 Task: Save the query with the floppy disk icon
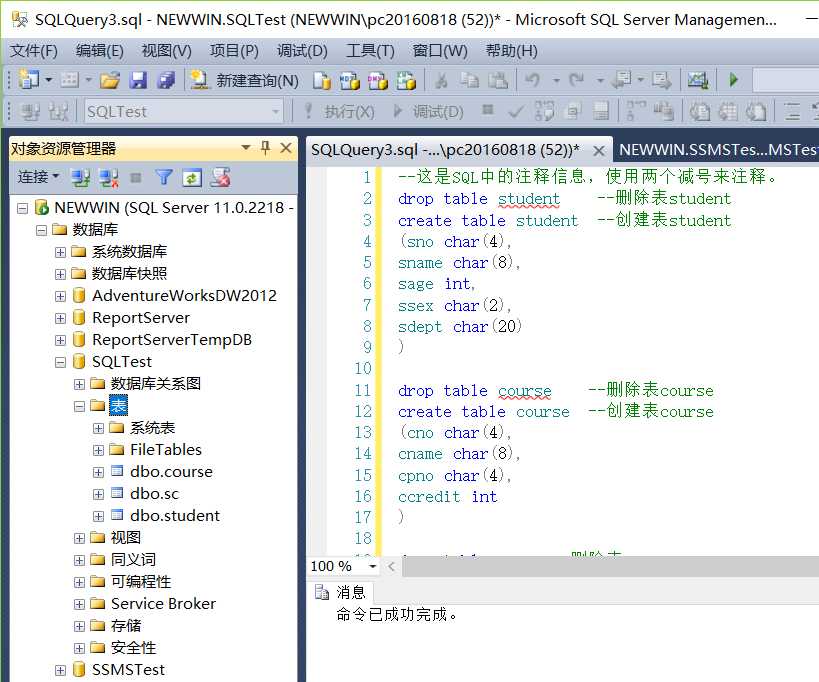pyautogui.click(x=138, y=80)
